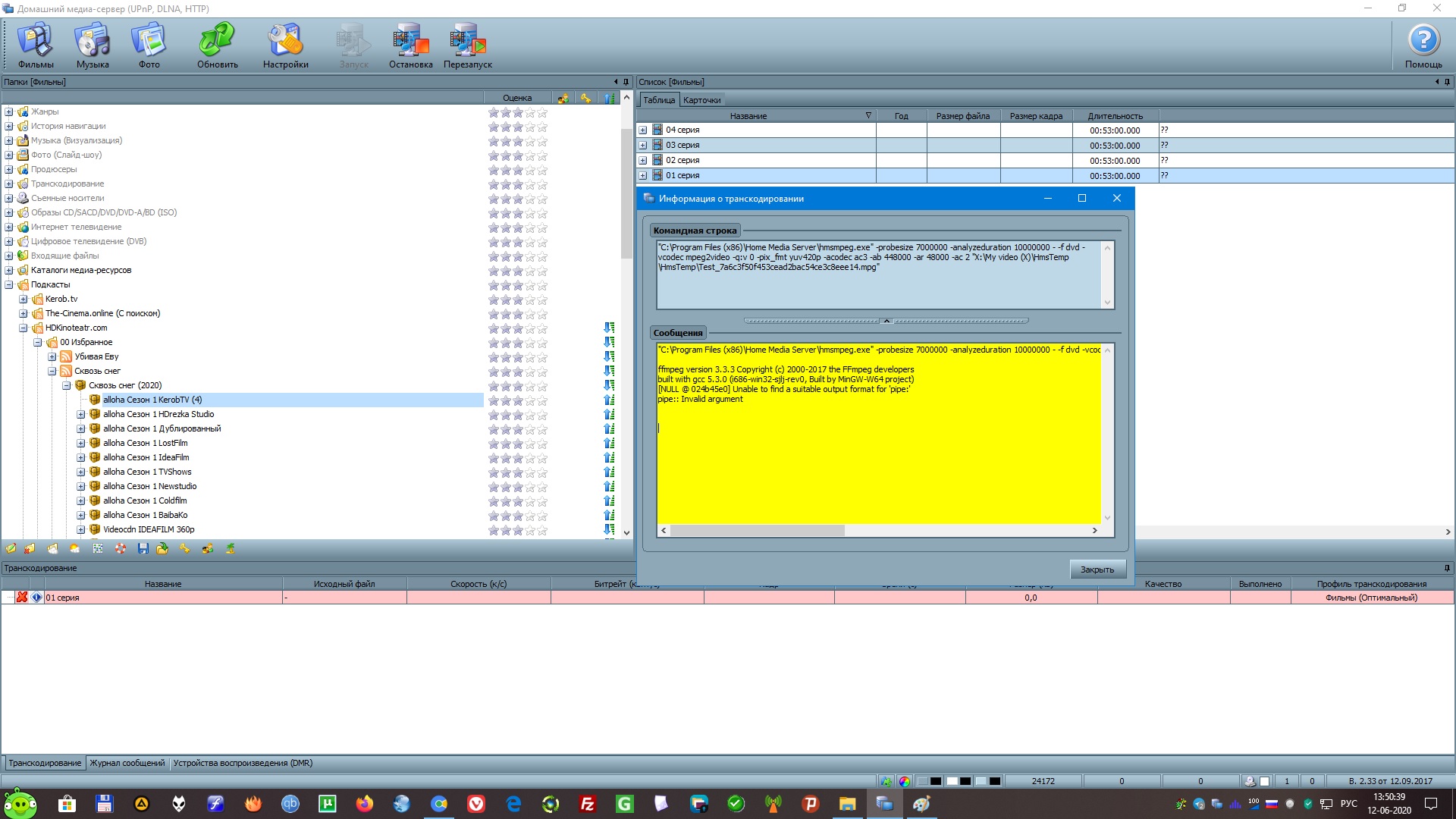
Task: Click the blue floppy save icon
Action: click(x=143, y=548)
